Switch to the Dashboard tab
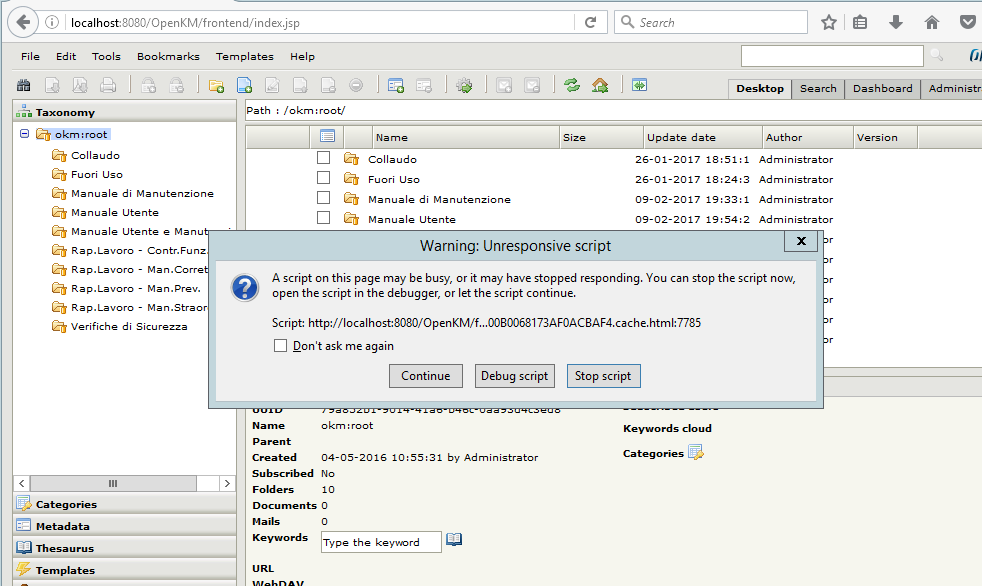982x586 pixels. [882, 88]
